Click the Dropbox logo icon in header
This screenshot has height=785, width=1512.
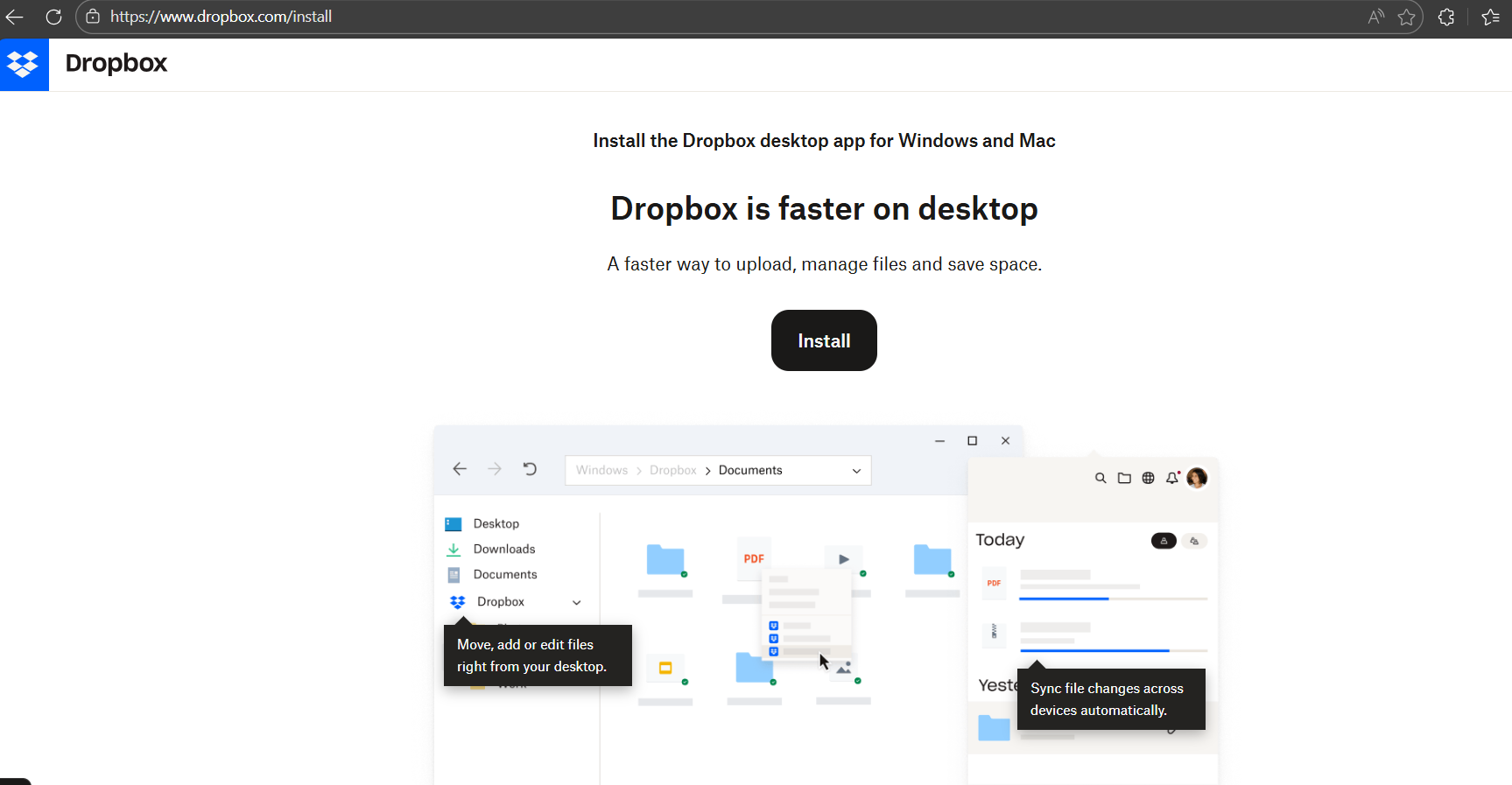coord(24,64)
